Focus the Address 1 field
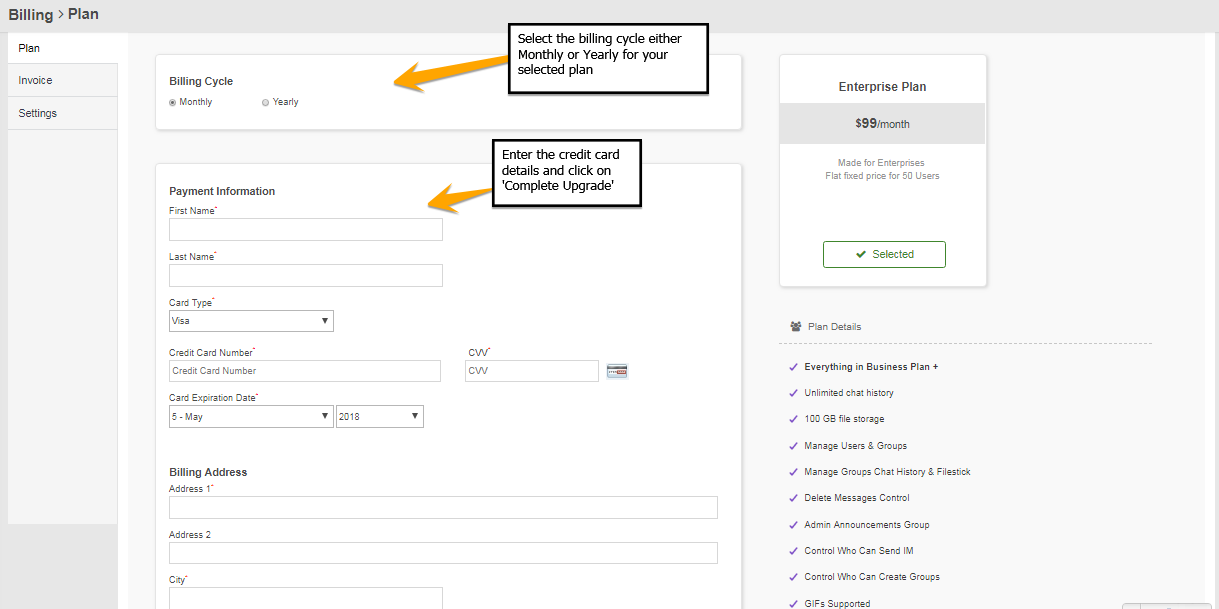The image size is (1219, 609). 443,507
